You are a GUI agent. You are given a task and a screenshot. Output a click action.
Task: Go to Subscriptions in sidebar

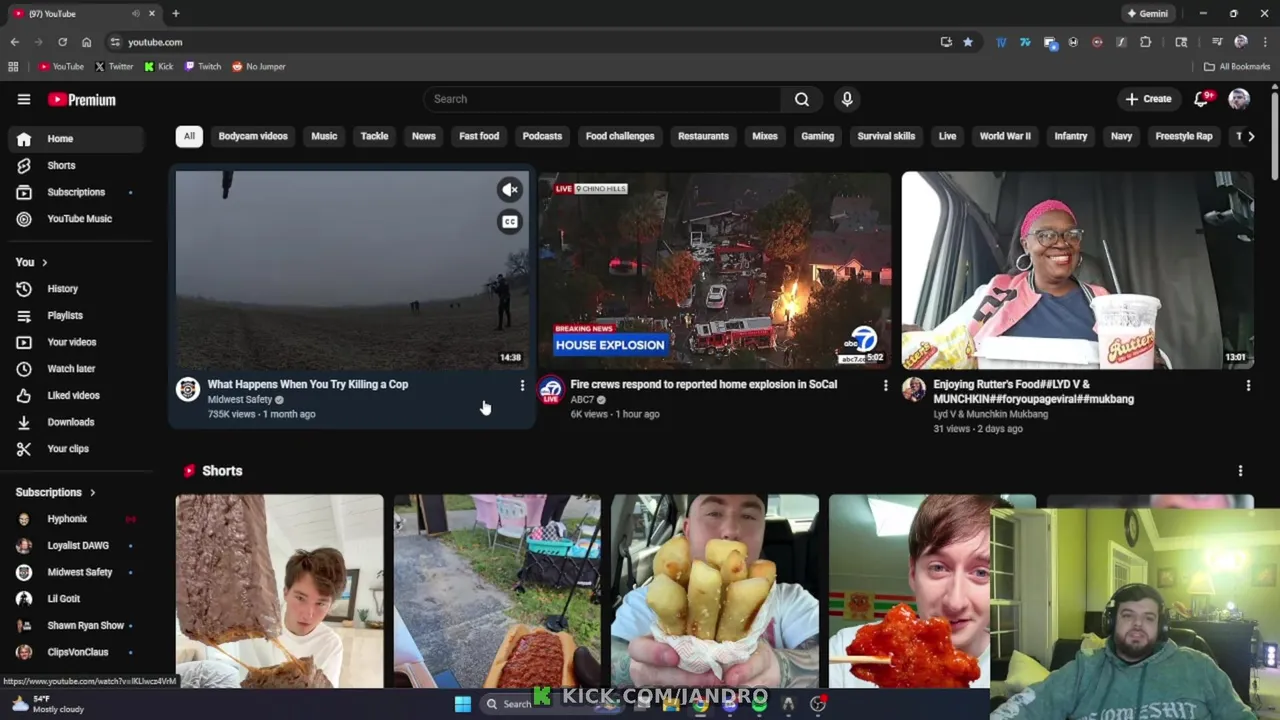pyautogui.click(x=76, y=192)
